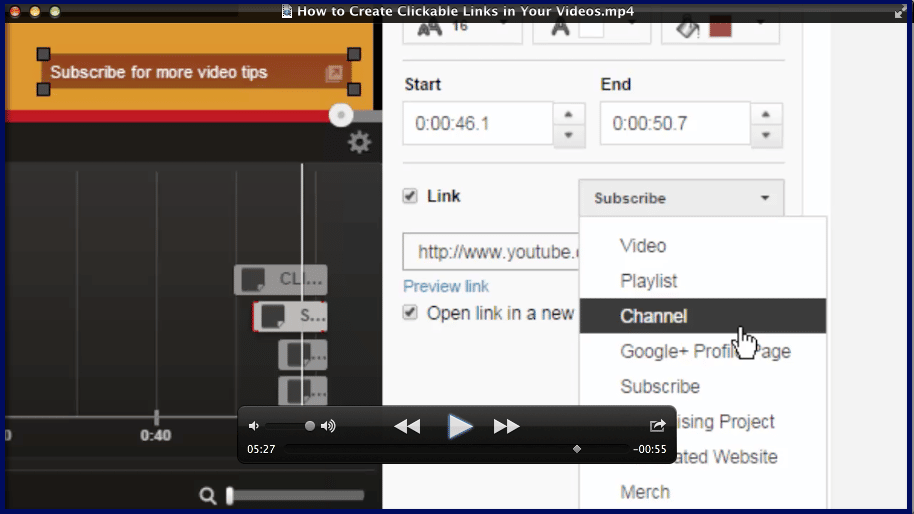Choose Subscribe in the dropdown list
Image resolution: width=914 pixels, height=514 pixels.
tap(703, 386)
